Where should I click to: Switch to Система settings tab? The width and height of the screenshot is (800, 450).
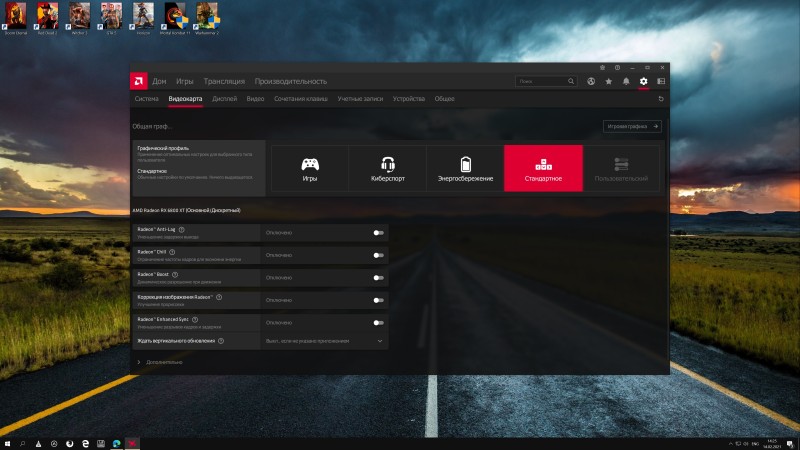point(146,99)
